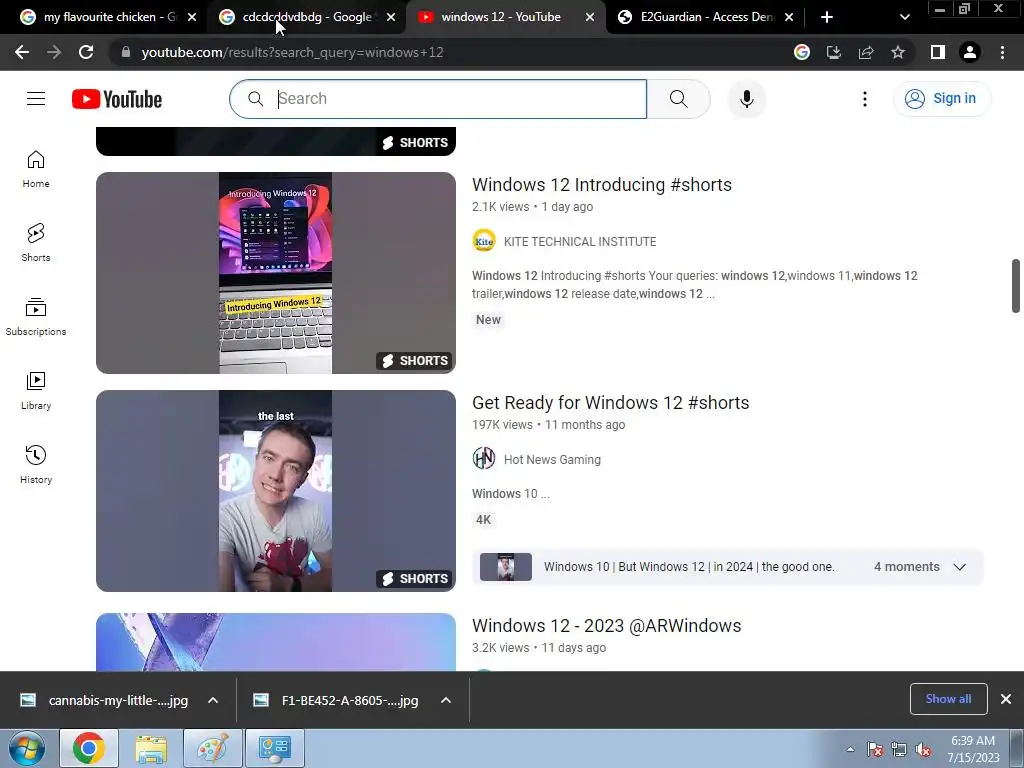Screen dimensions: 1024x768
Task: Click the Sign in button
Action: click(942, 99)
